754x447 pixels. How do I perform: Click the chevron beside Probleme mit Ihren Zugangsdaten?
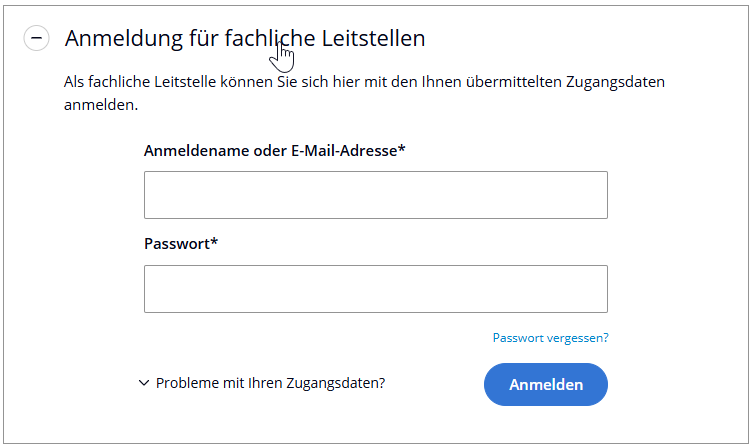coord(144,383)
